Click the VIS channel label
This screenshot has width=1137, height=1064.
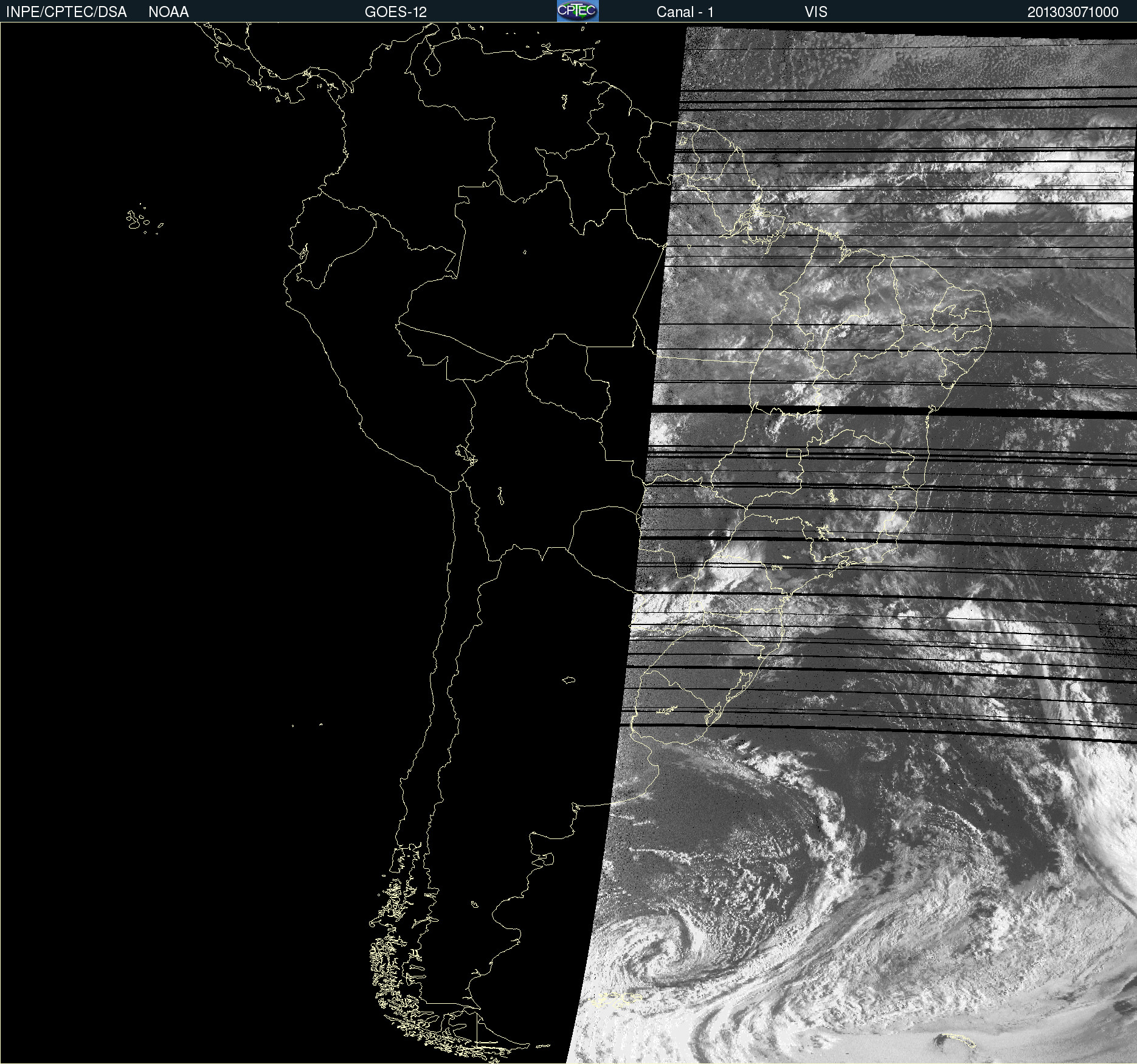(816, 12)
